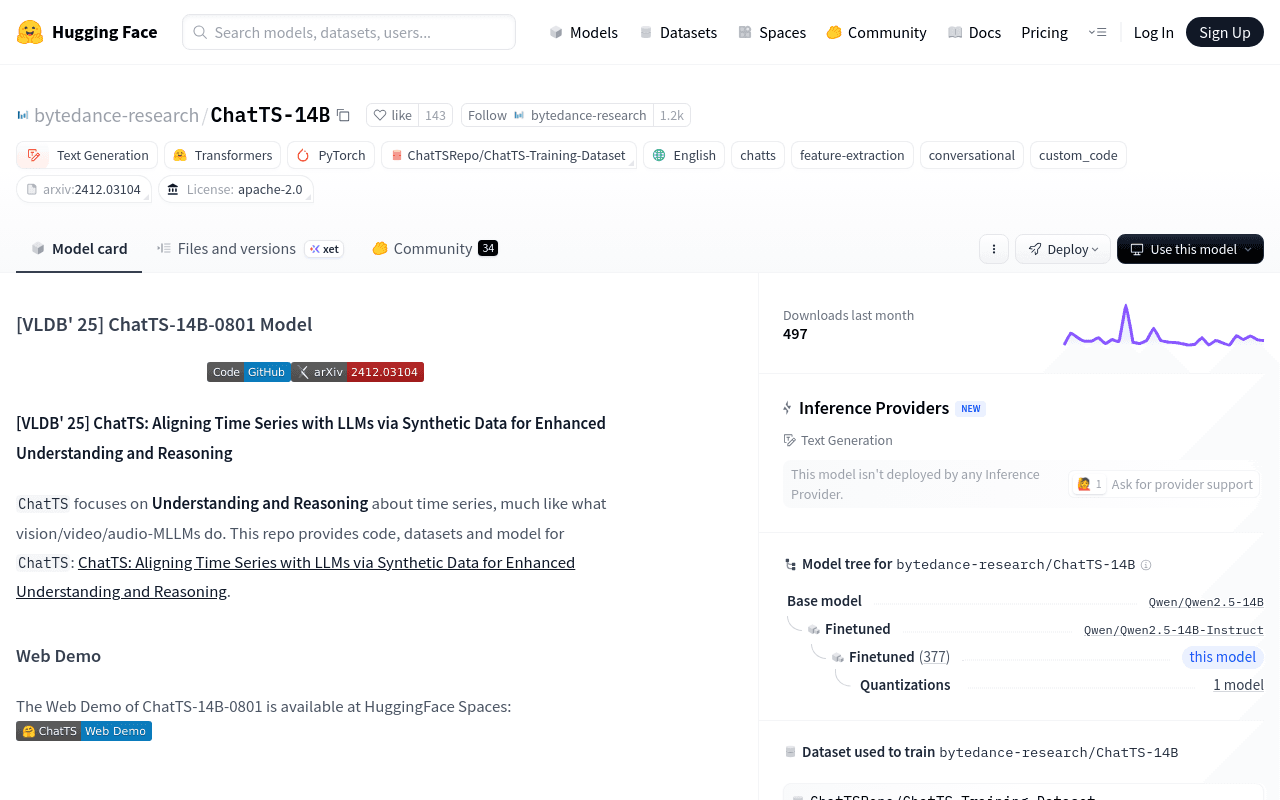Select the custom_code tag
1280x800 pixels.
click(x=1078, y=155)
